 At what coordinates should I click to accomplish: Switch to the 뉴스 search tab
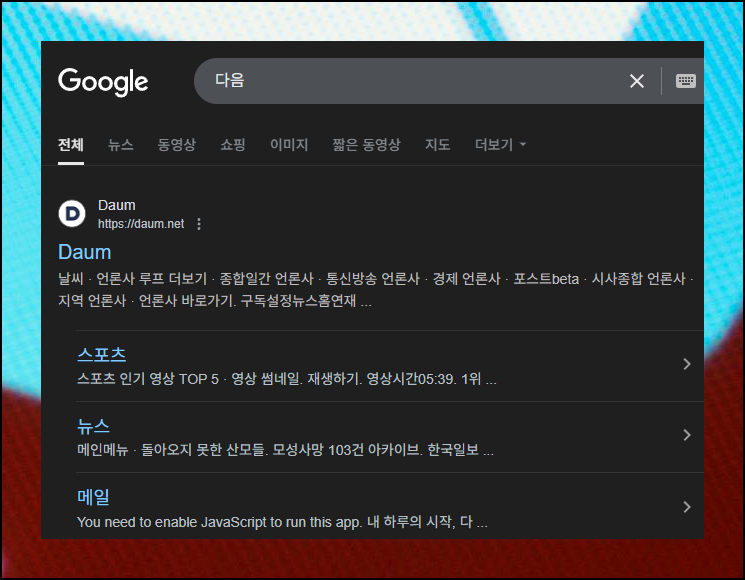121,144
